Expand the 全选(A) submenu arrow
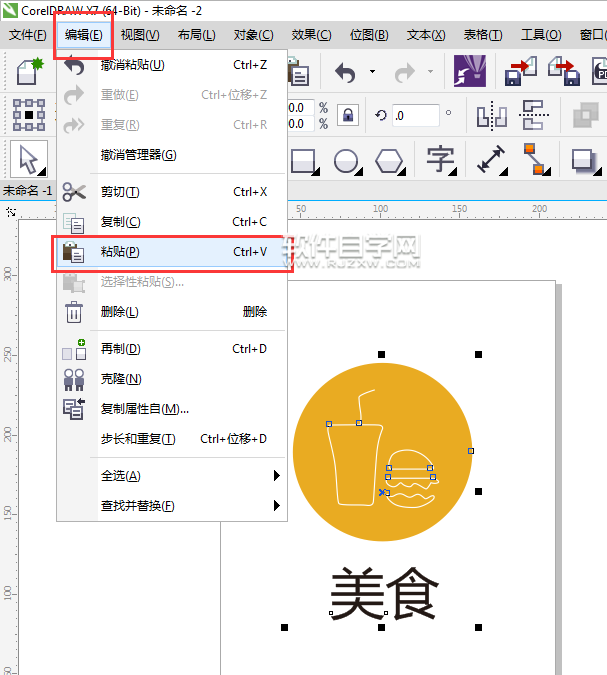This screenshot has height=675, width=607. (277, 476)
